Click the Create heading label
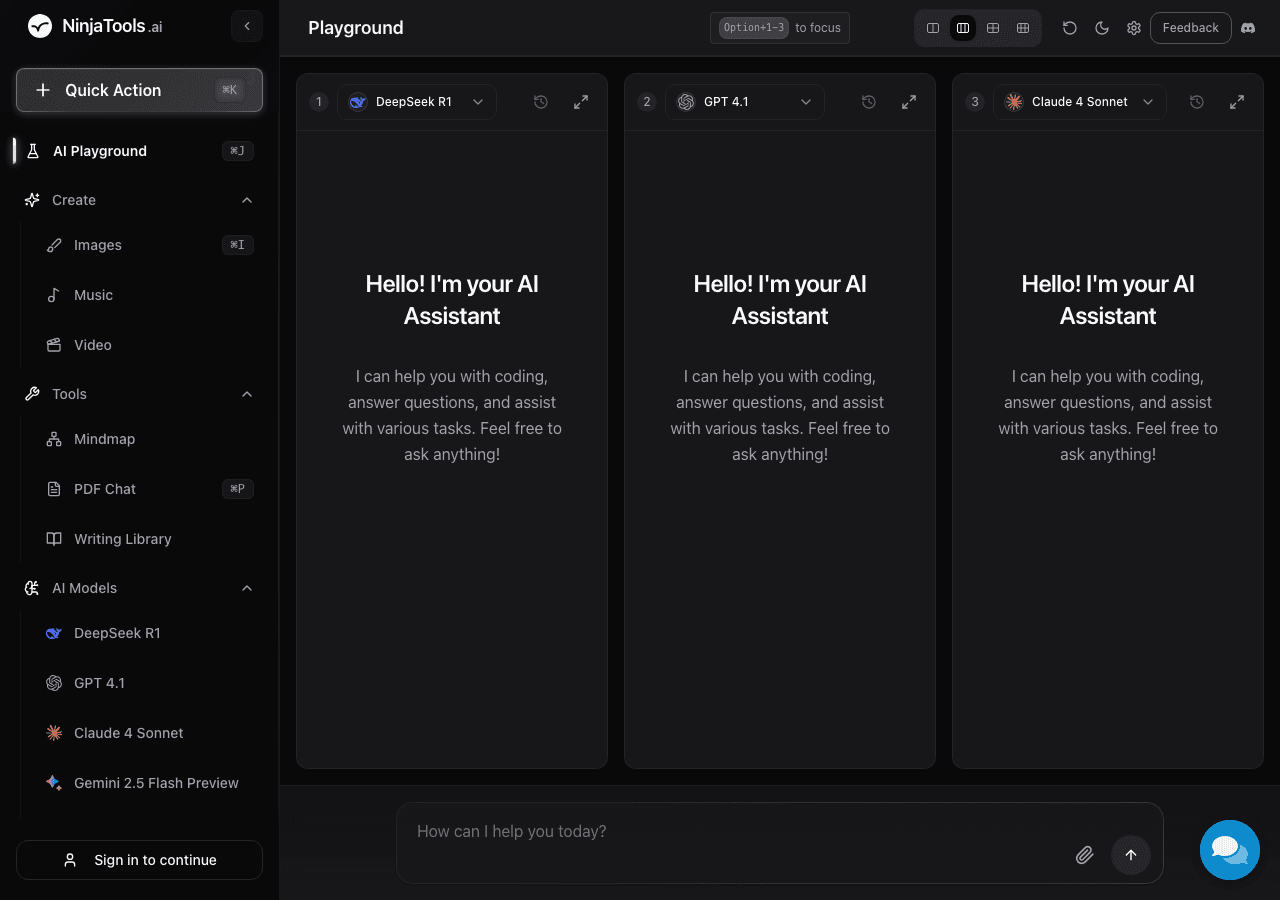Viewport: 1280px width, 900px height. pos(74,200)
